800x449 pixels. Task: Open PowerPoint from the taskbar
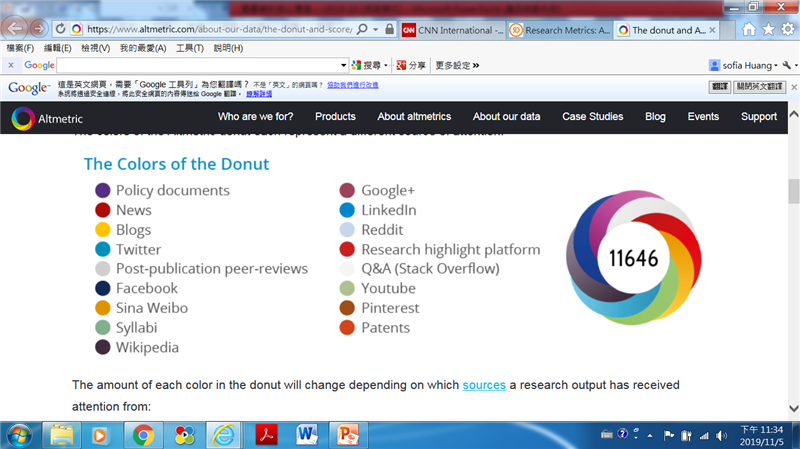pyautogui.click(x=348, y=435)
